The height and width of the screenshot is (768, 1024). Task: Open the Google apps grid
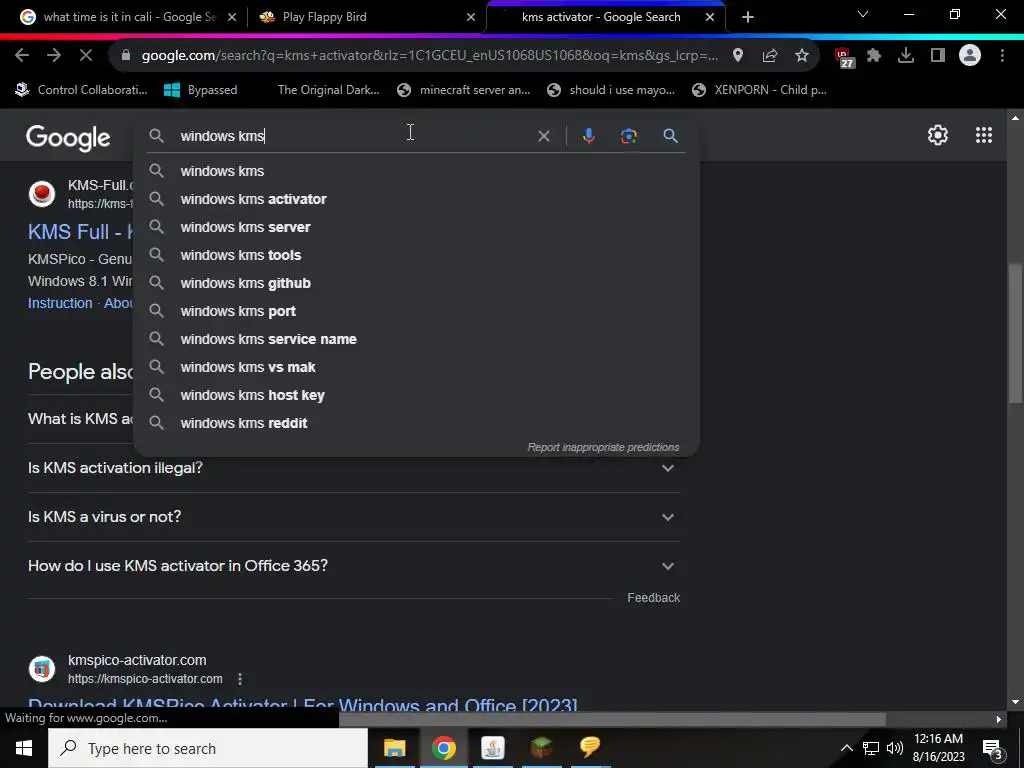pos(984,135)
